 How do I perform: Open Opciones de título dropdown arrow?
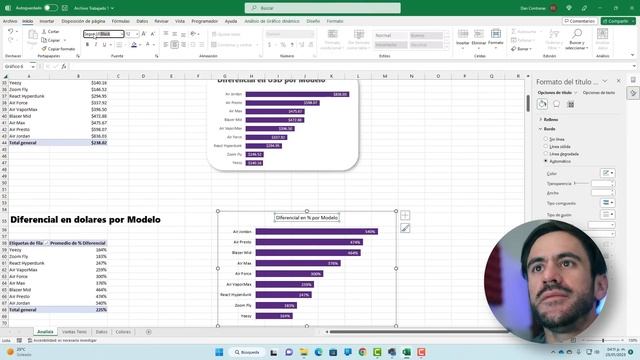[x=576, y=93]
